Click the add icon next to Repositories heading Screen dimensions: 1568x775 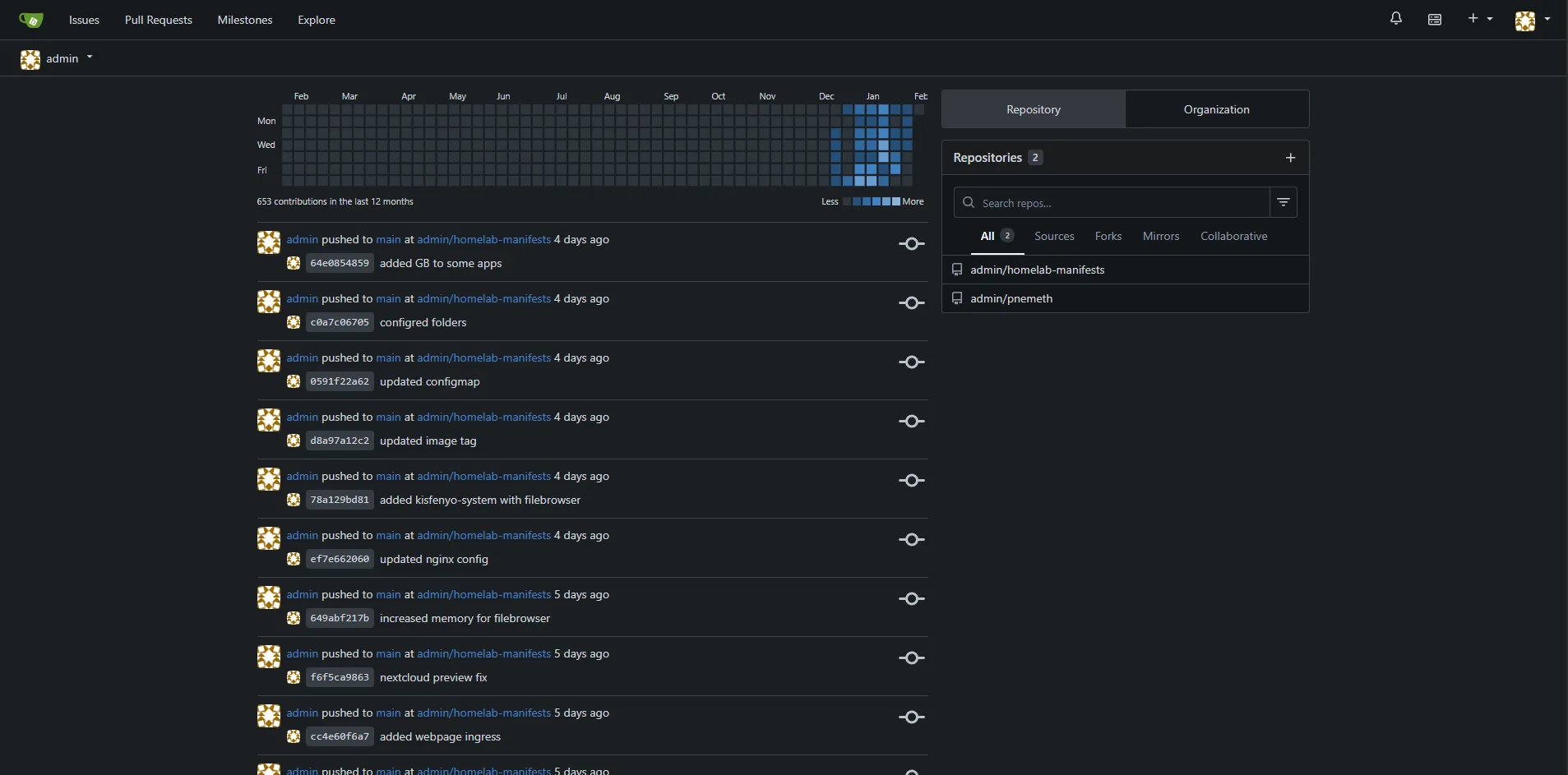click(x=1290, y=158)
